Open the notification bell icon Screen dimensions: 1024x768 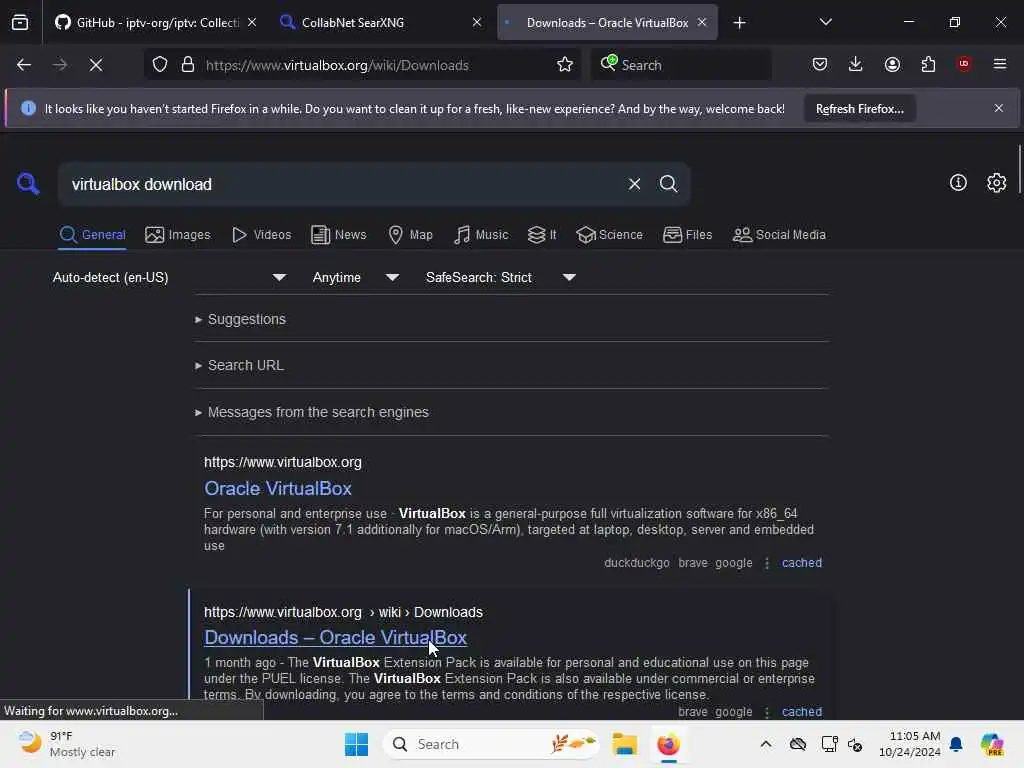[956, 744]
